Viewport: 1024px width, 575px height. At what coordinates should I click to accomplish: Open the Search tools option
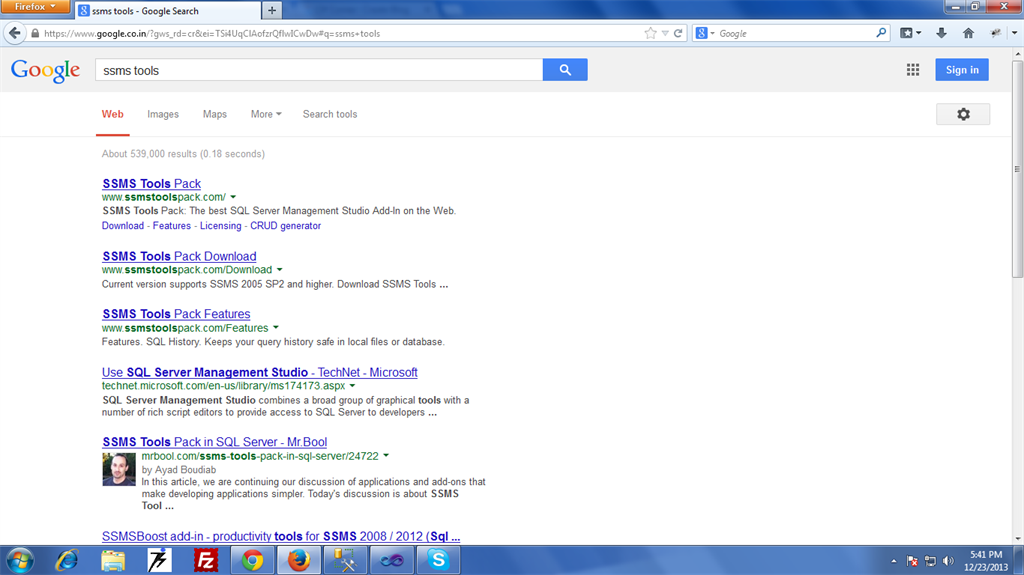pyautogui.click(x=330, y=114)
